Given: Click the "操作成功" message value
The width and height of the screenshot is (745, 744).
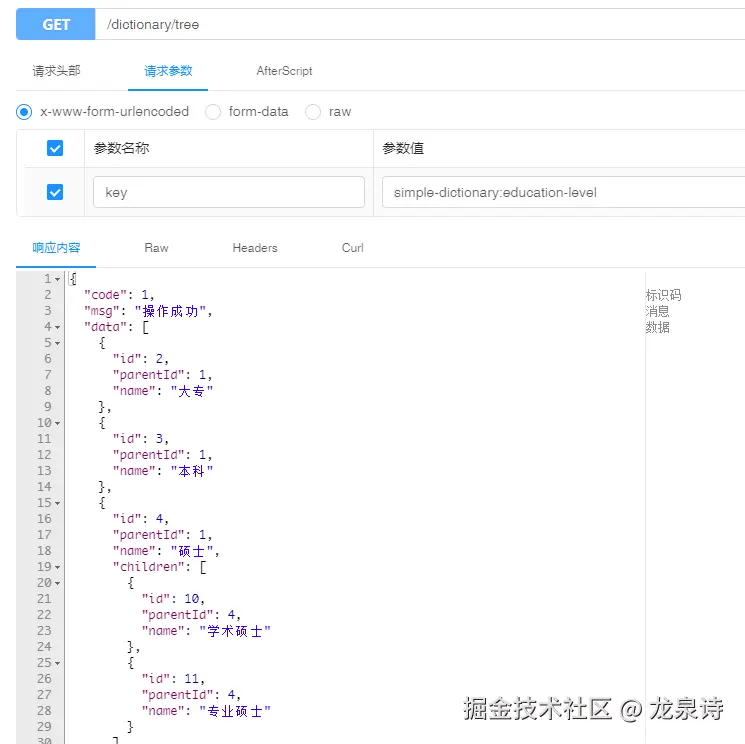Looking at the screenshot, I should (171, 311).
